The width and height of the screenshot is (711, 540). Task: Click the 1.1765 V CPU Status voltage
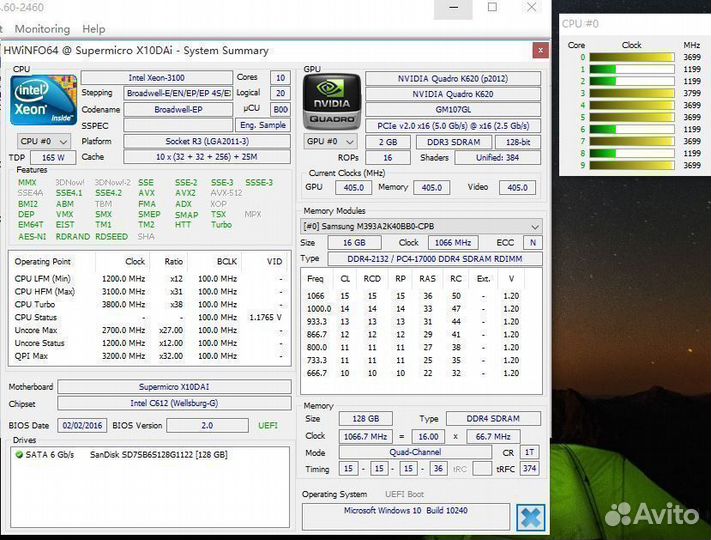(265, 317)
